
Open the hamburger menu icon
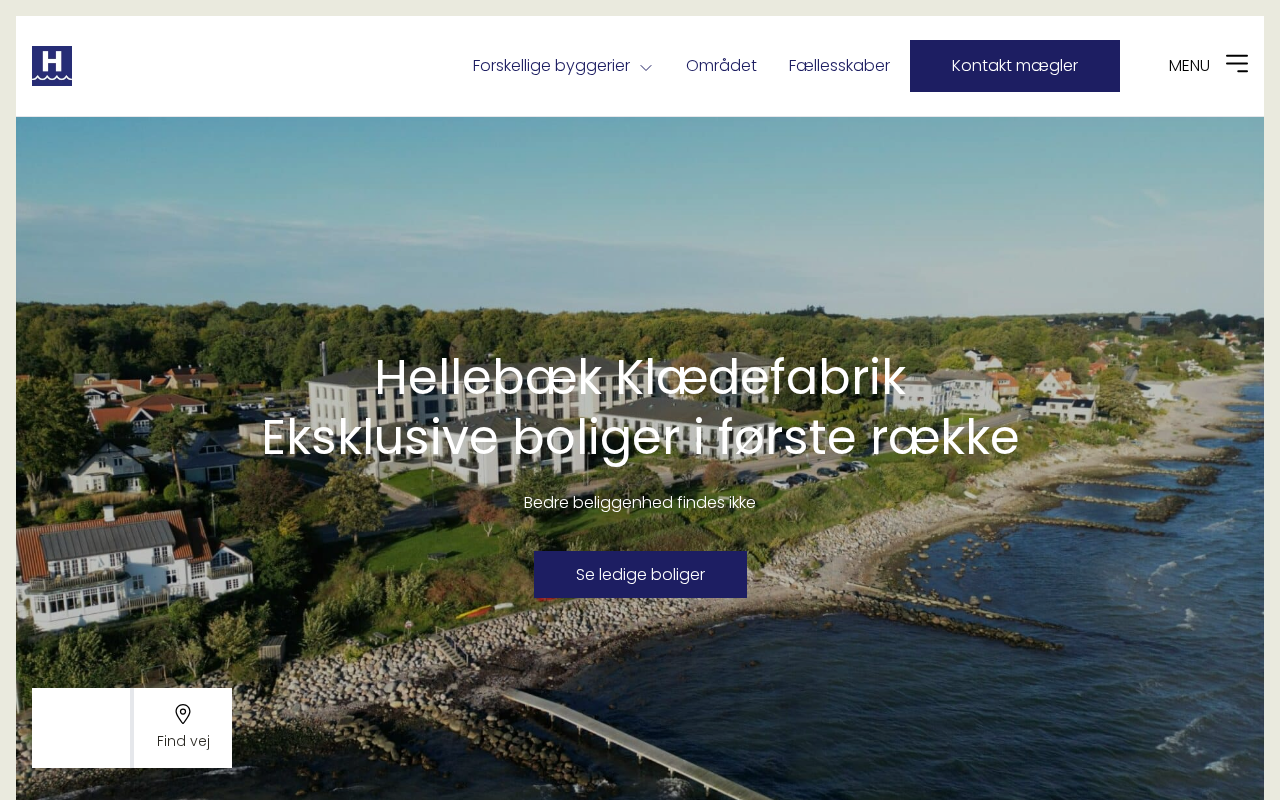(1237, 64)
